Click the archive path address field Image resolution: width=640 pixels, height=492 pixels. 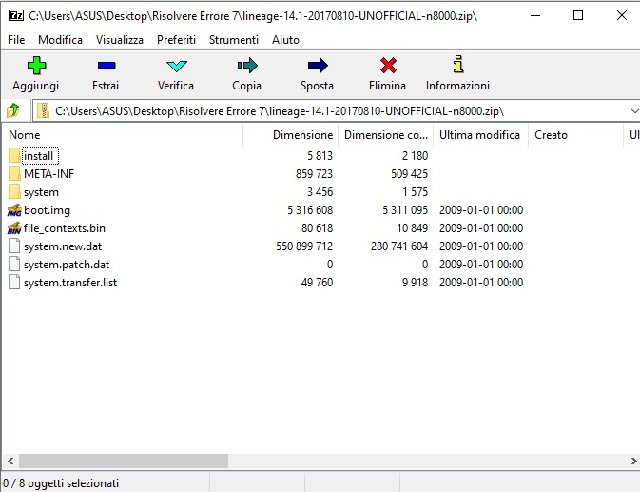point(337,111)
